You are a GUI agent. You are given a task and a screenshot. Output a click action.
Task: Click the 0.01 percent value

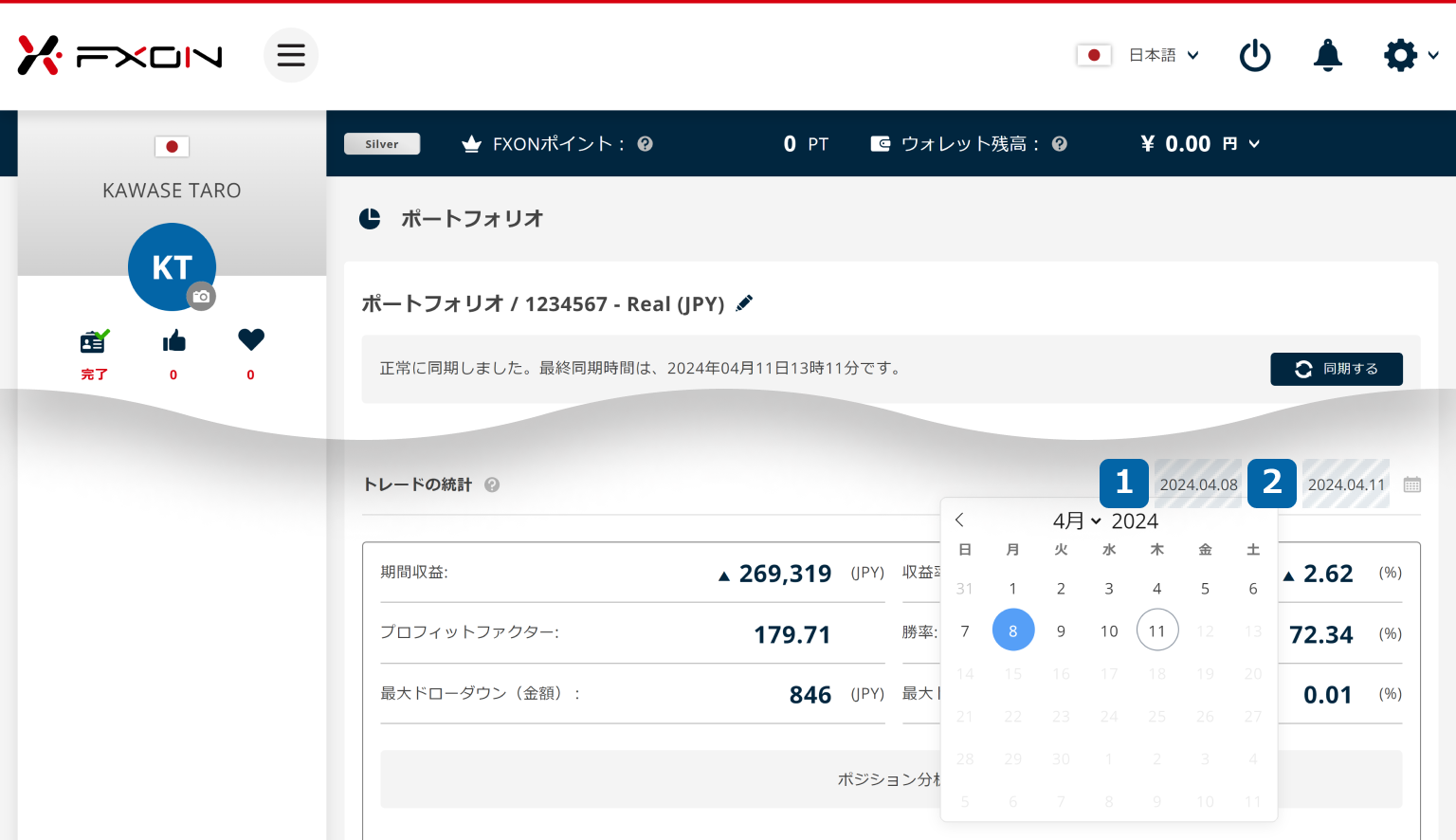pos(1328,695)
